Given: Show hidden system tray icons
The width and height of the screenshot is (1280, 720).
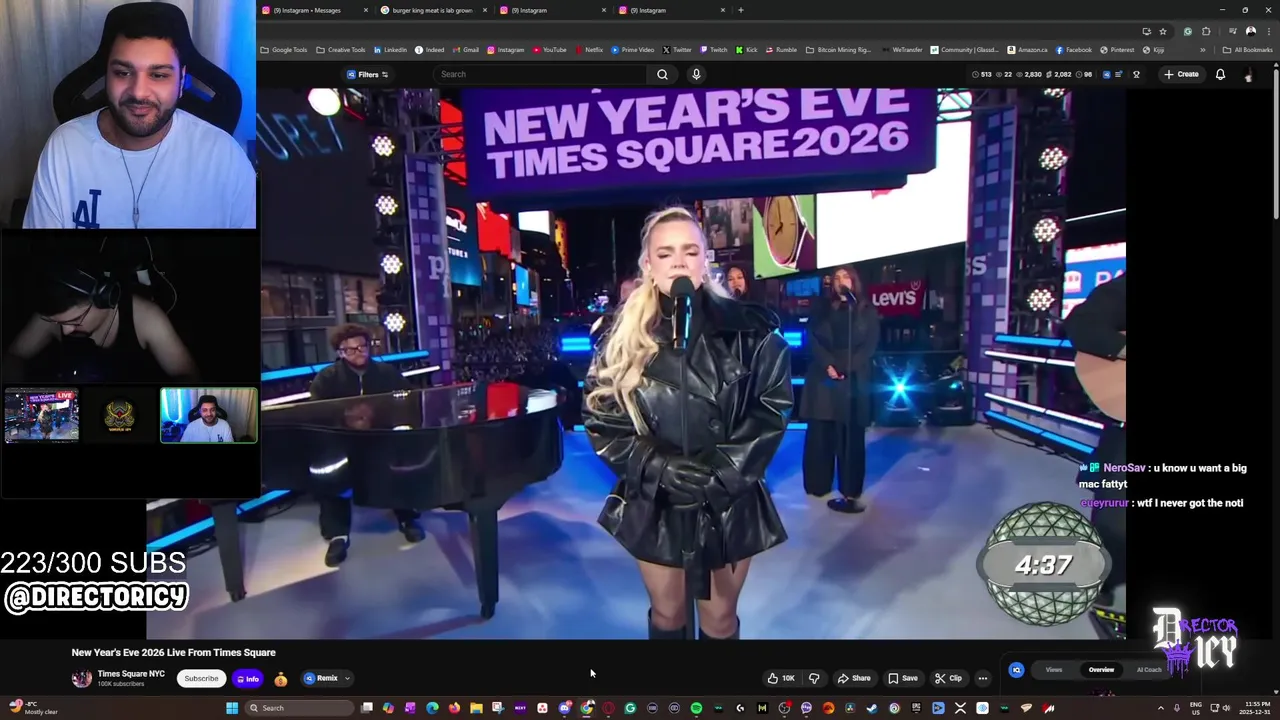Looking at the screenshot, I should click(x=1161, y=708).
